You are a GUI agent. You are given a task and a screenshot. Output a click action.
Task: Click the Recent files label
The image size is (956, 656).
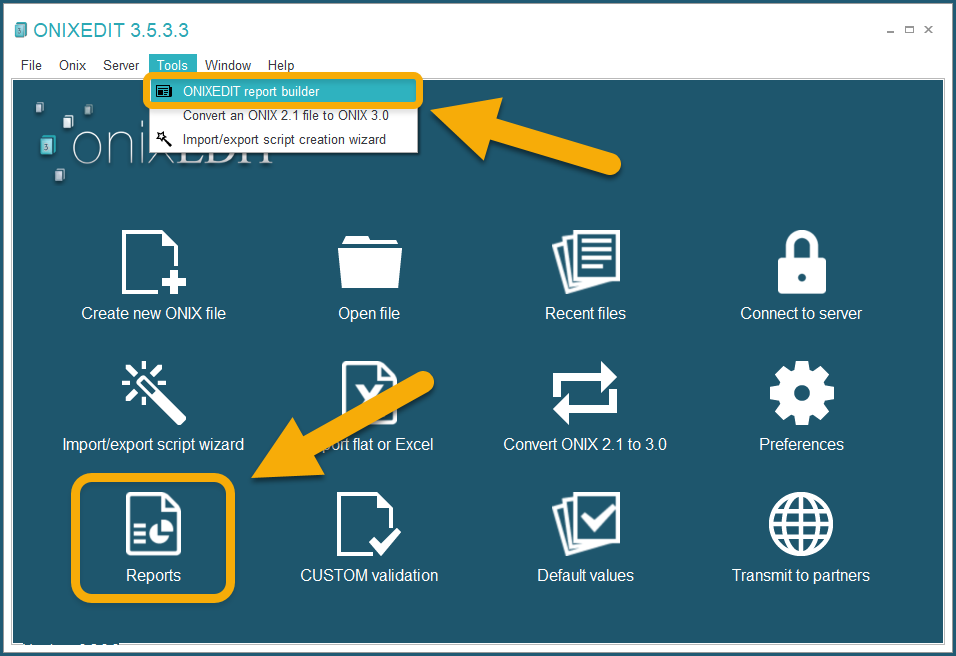585,313
